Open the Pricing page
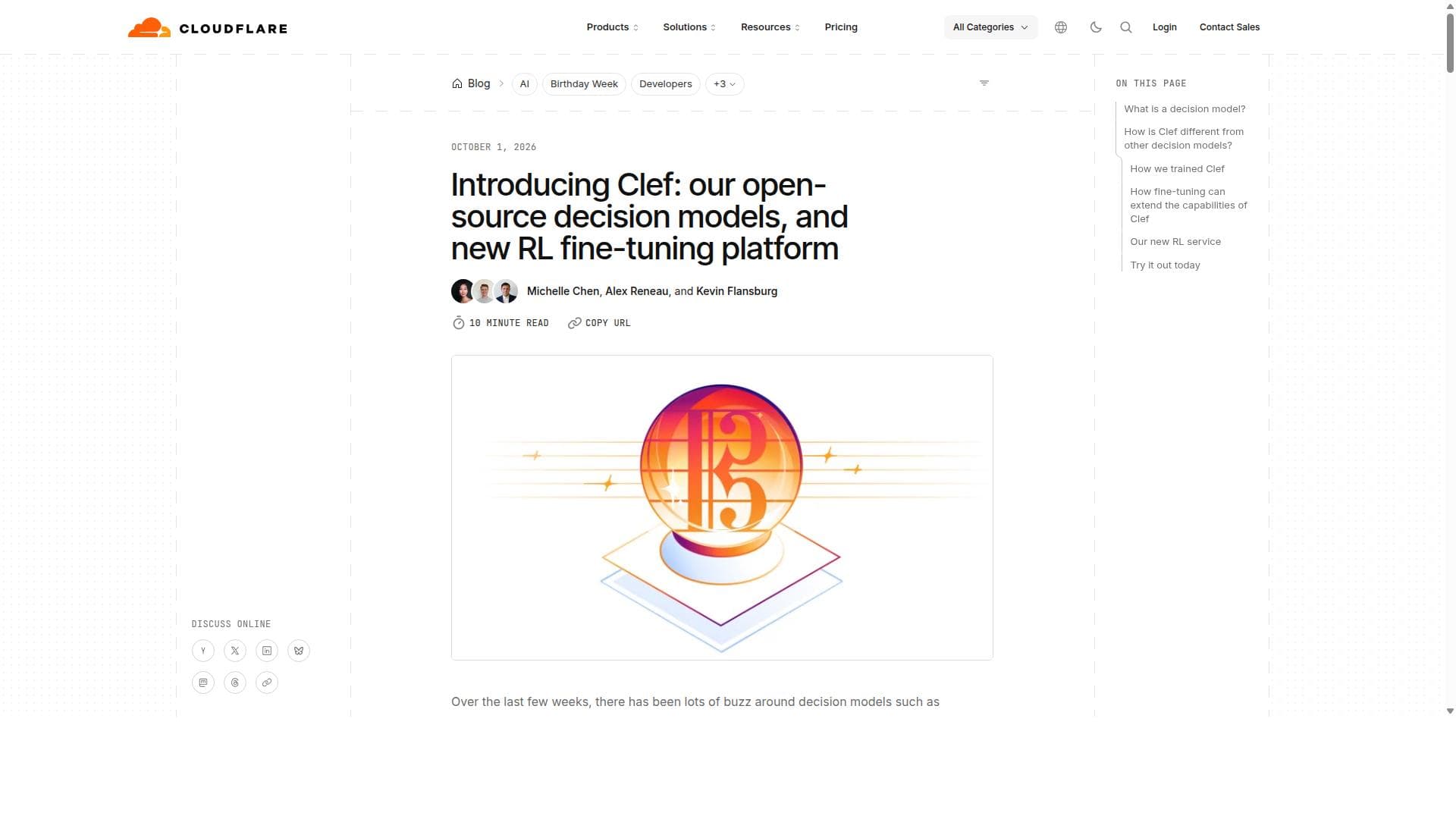Viewport: 1456px width, 819px height. point(841,27)
